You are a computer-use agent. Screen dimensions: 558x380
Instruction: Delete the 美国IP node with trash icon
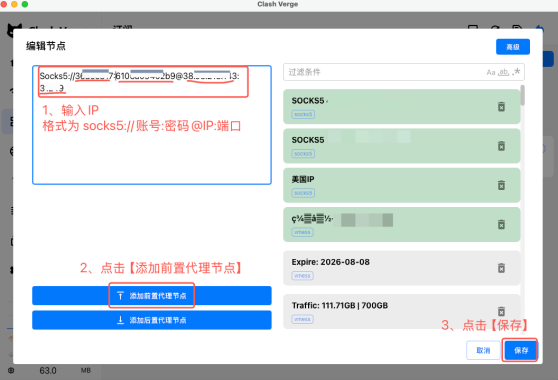click(501, 185)
